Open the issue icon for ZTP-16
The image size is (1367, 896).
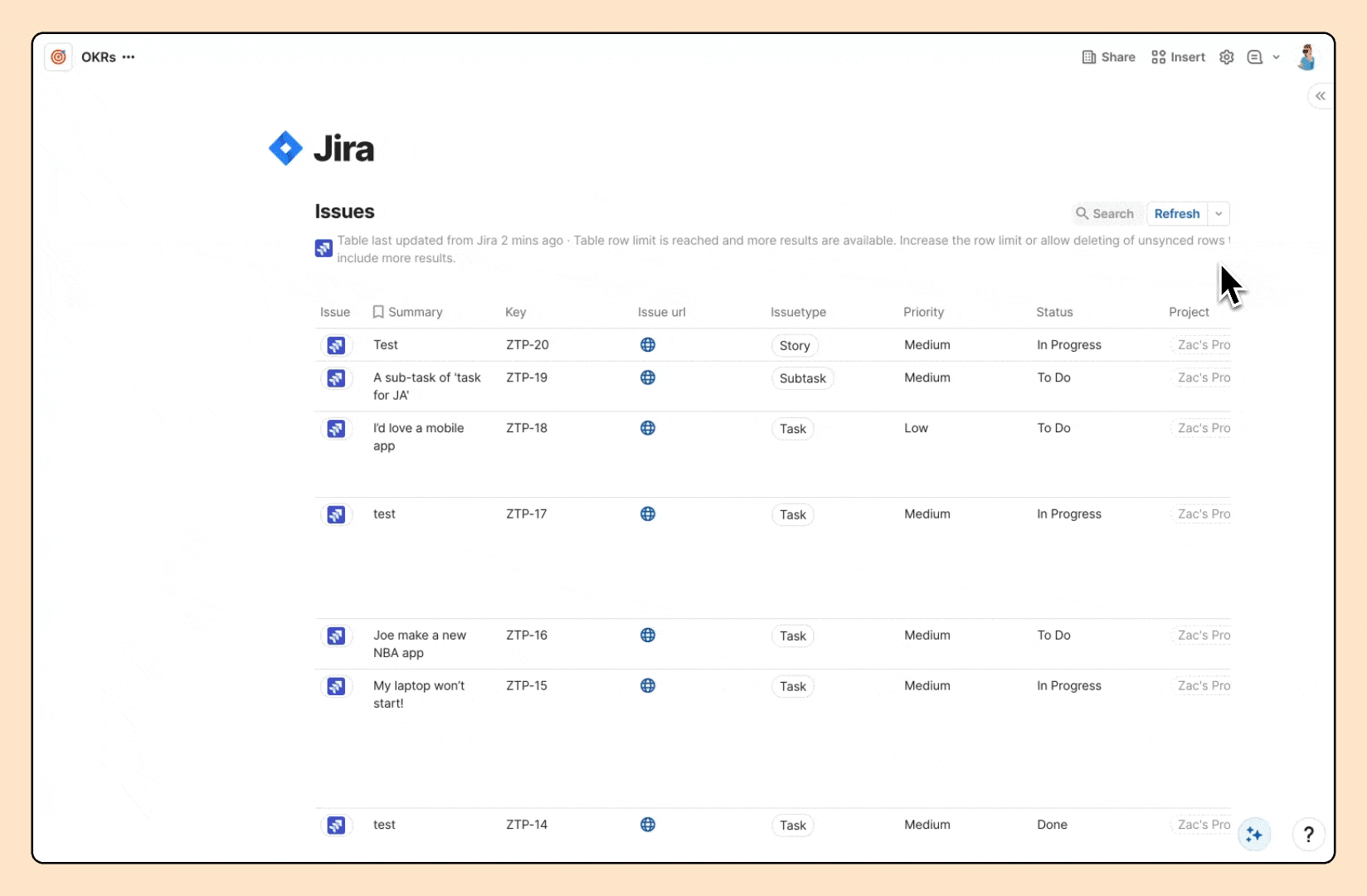coord(336,636)
